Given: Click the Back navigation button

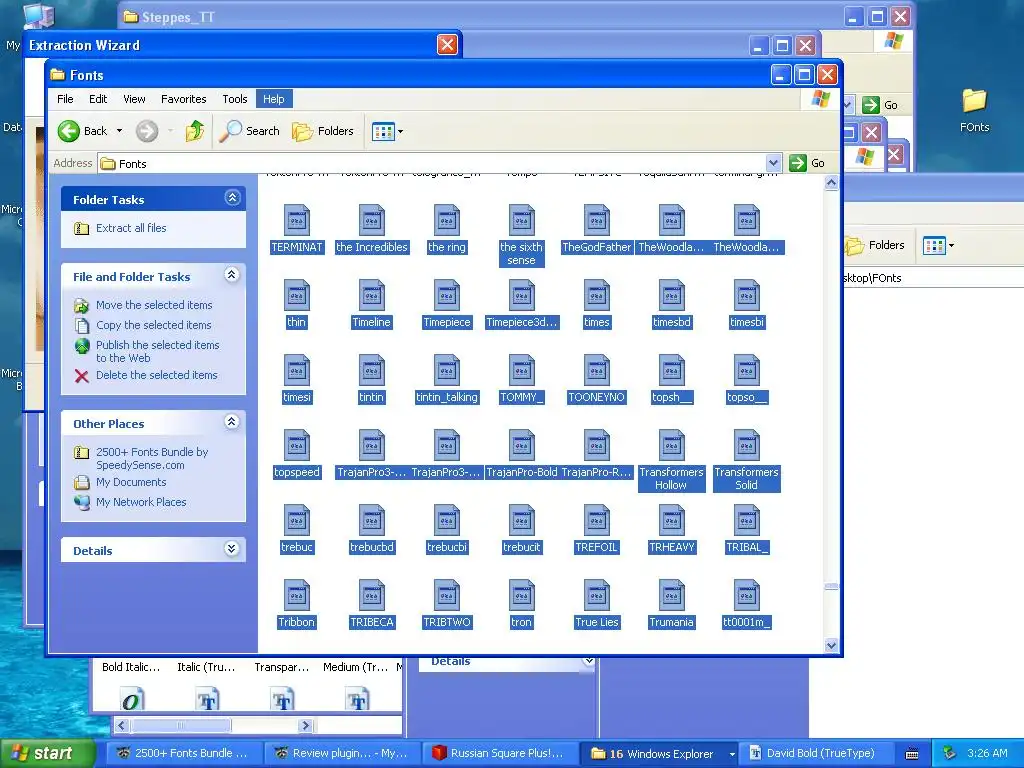Looking at the screenshot, I should pyautogui.click(x=82, y=131).
